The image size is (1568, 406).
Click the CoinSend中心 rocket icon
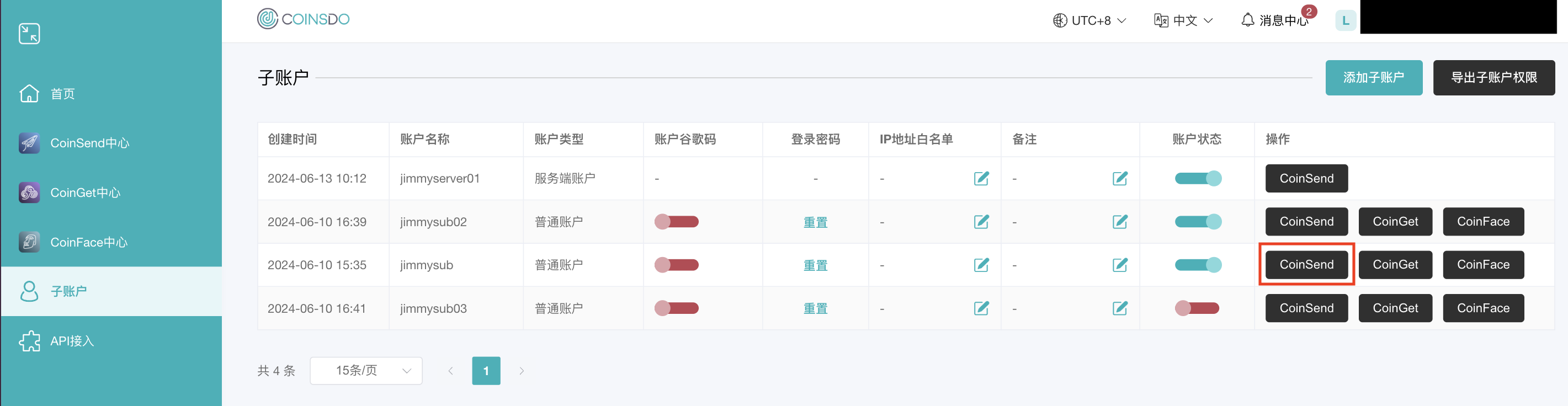(29, 143)
